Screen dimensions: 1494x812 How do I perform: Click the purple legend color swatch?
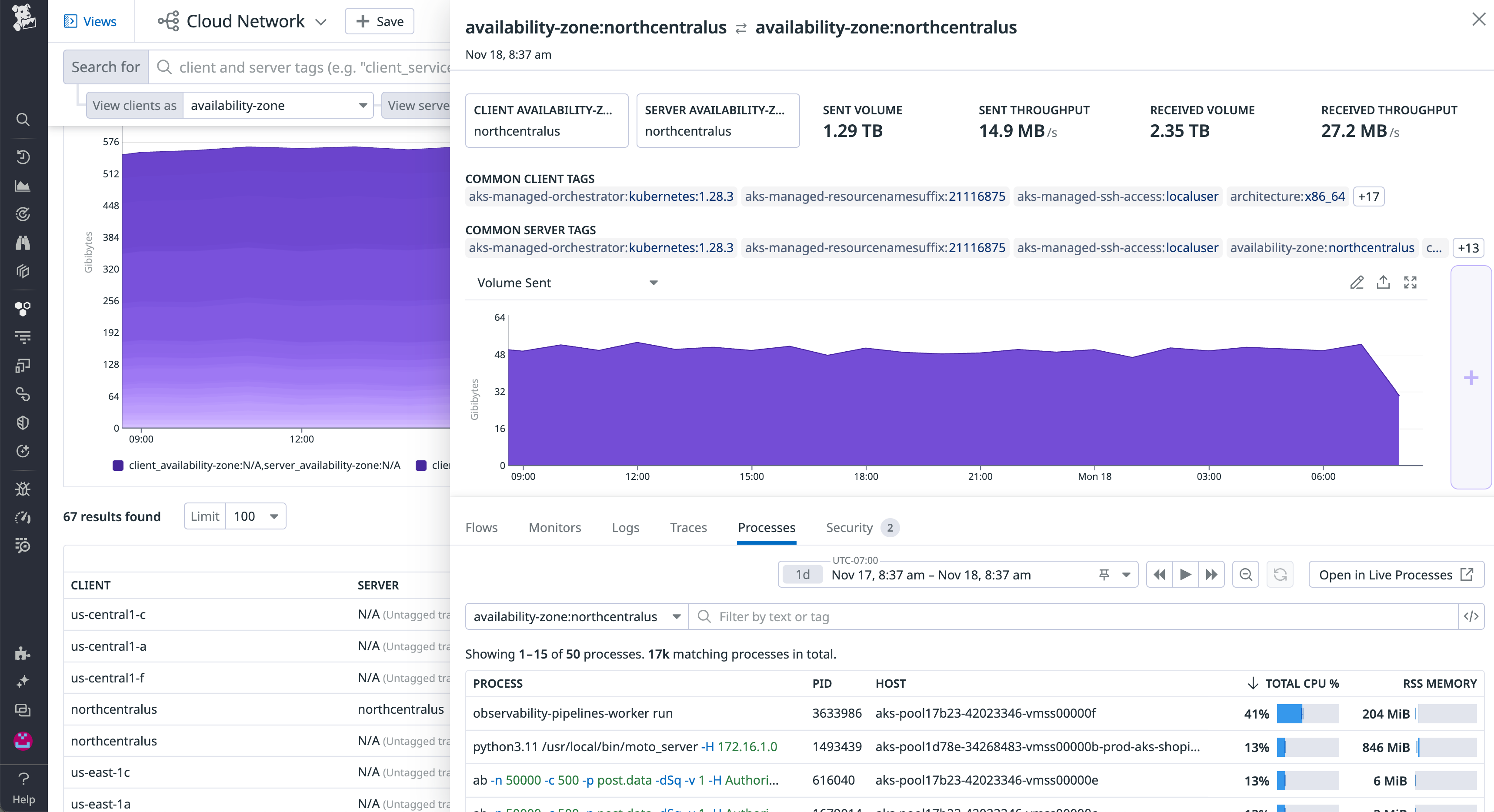pos(118,465)
